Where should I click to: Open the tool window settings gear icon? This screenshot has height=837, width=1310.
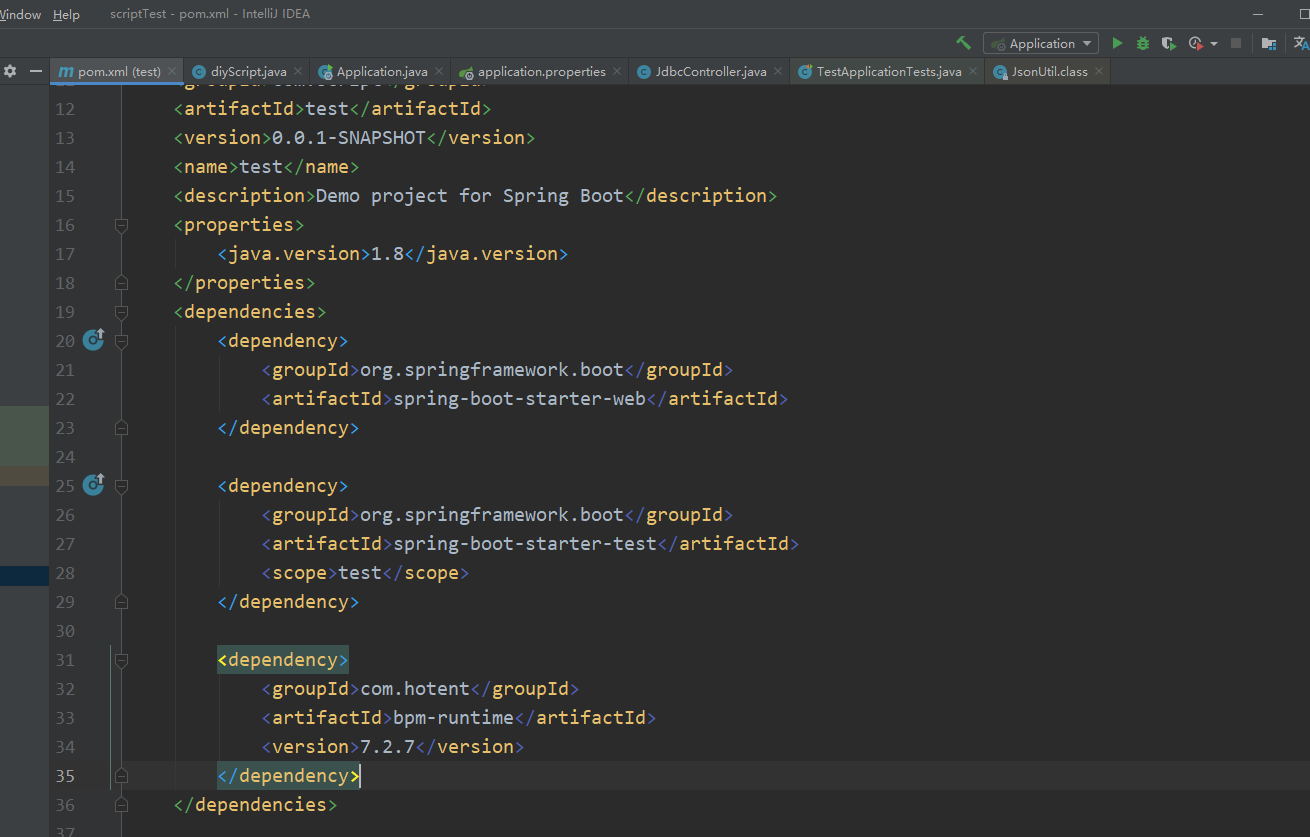[10, 71]
